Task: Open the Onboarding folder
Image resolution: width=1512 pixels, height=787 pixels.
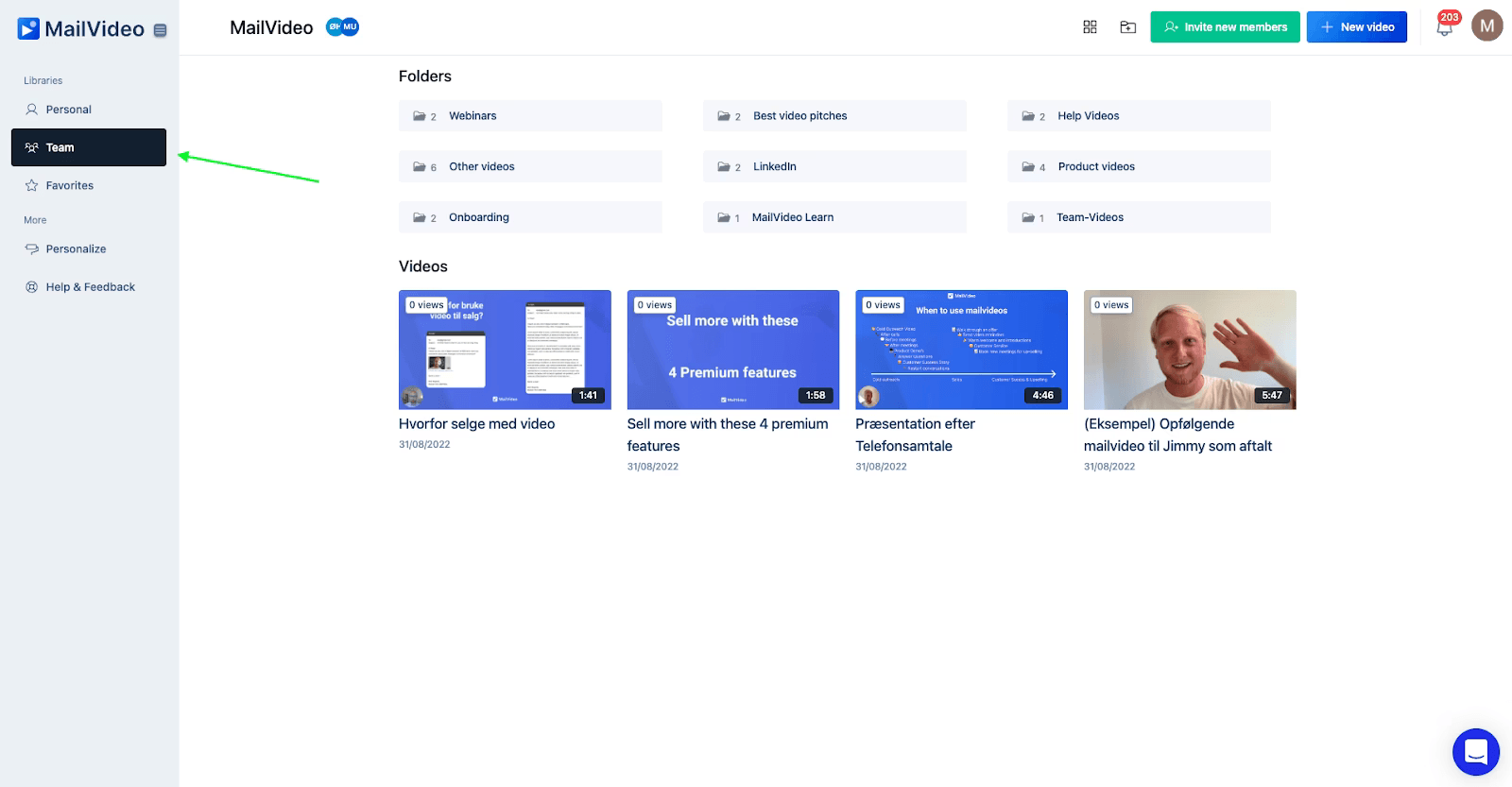Action: [x=530, y=217]
